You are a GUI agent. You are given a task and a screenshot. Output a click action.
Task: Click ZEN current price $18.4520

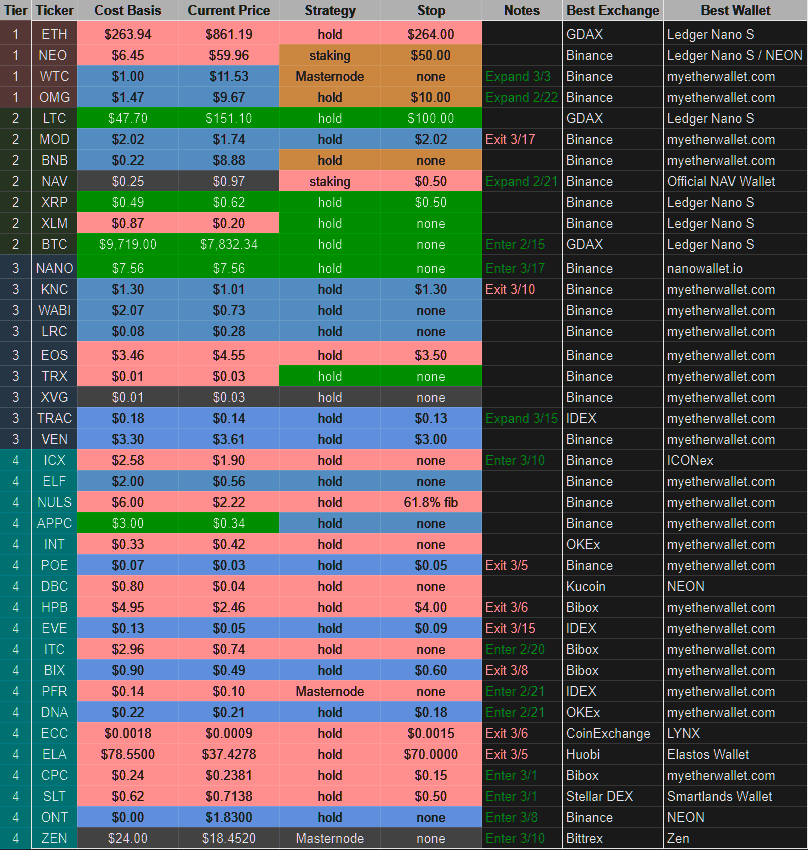229,839
